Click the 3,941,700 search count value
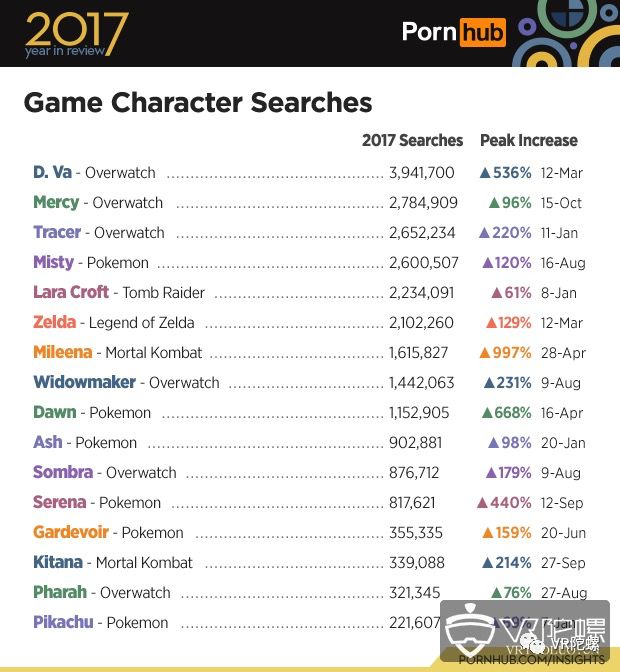This screenshot has width=620, height=672. pos(421,173)
